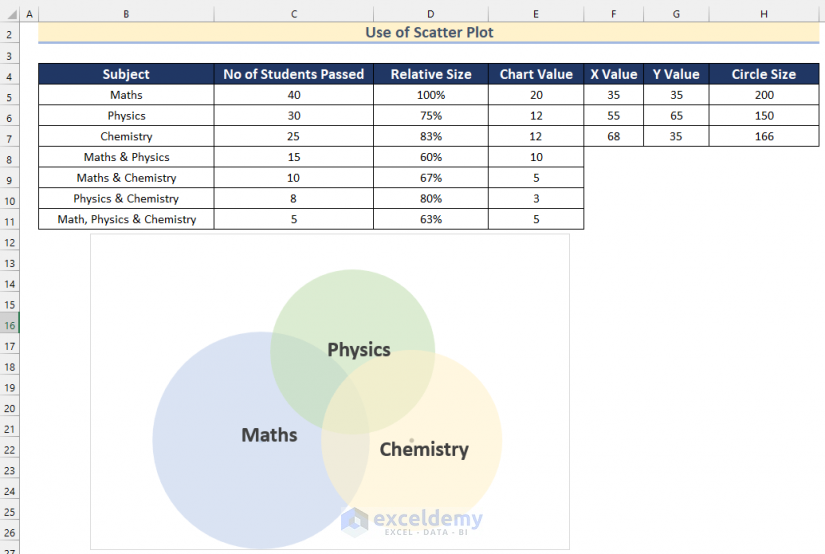
Task: Select the 'Physics' chart label
Action: (359, 350)
